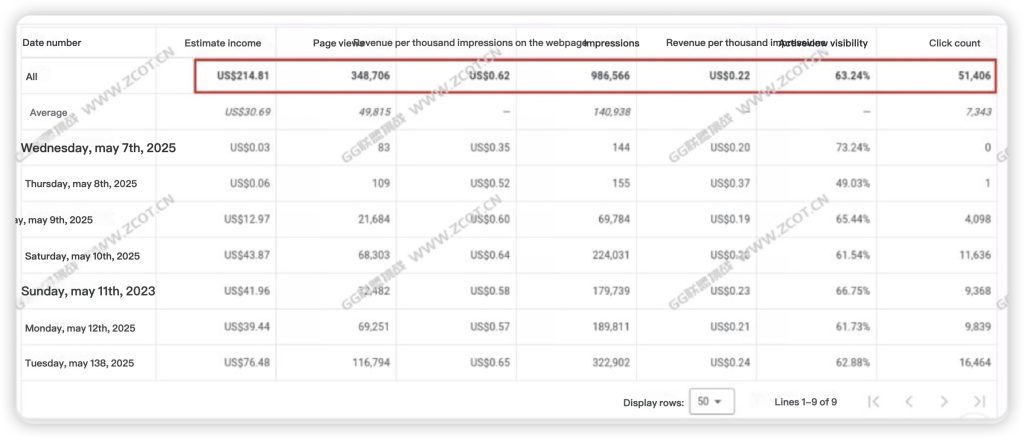Viewport: 1024px width, 439px height.
Task: Go to the first page of results
Action: pos(873,401)
